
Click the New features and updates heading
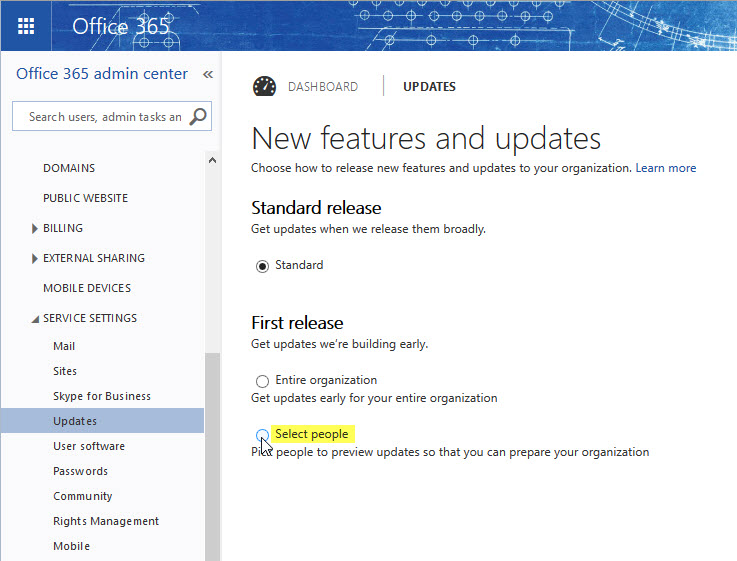tap(426, 139)
